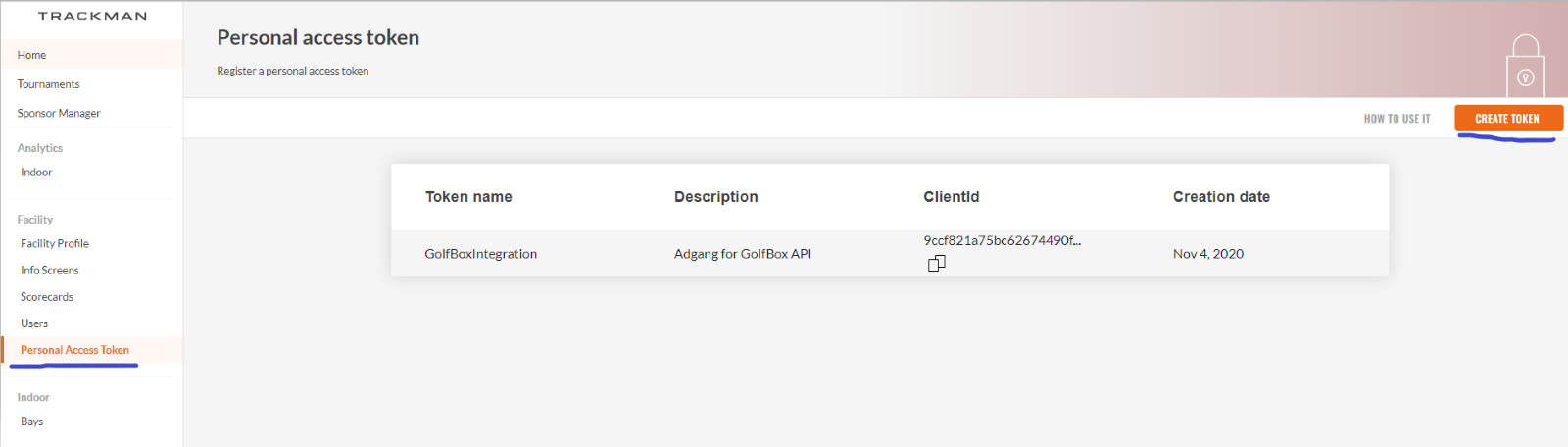Navigate to Info Screens
Screen dimensions: 1568x447
click(x=50, y=270)
